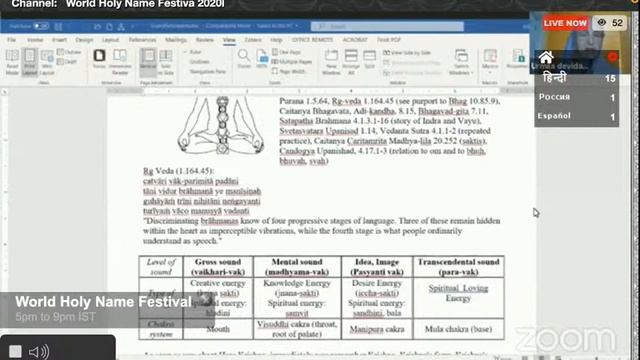Show One Page zoom
Viewport: 640px width, 360px height.
pyautogui.click(x=287, y=52)
